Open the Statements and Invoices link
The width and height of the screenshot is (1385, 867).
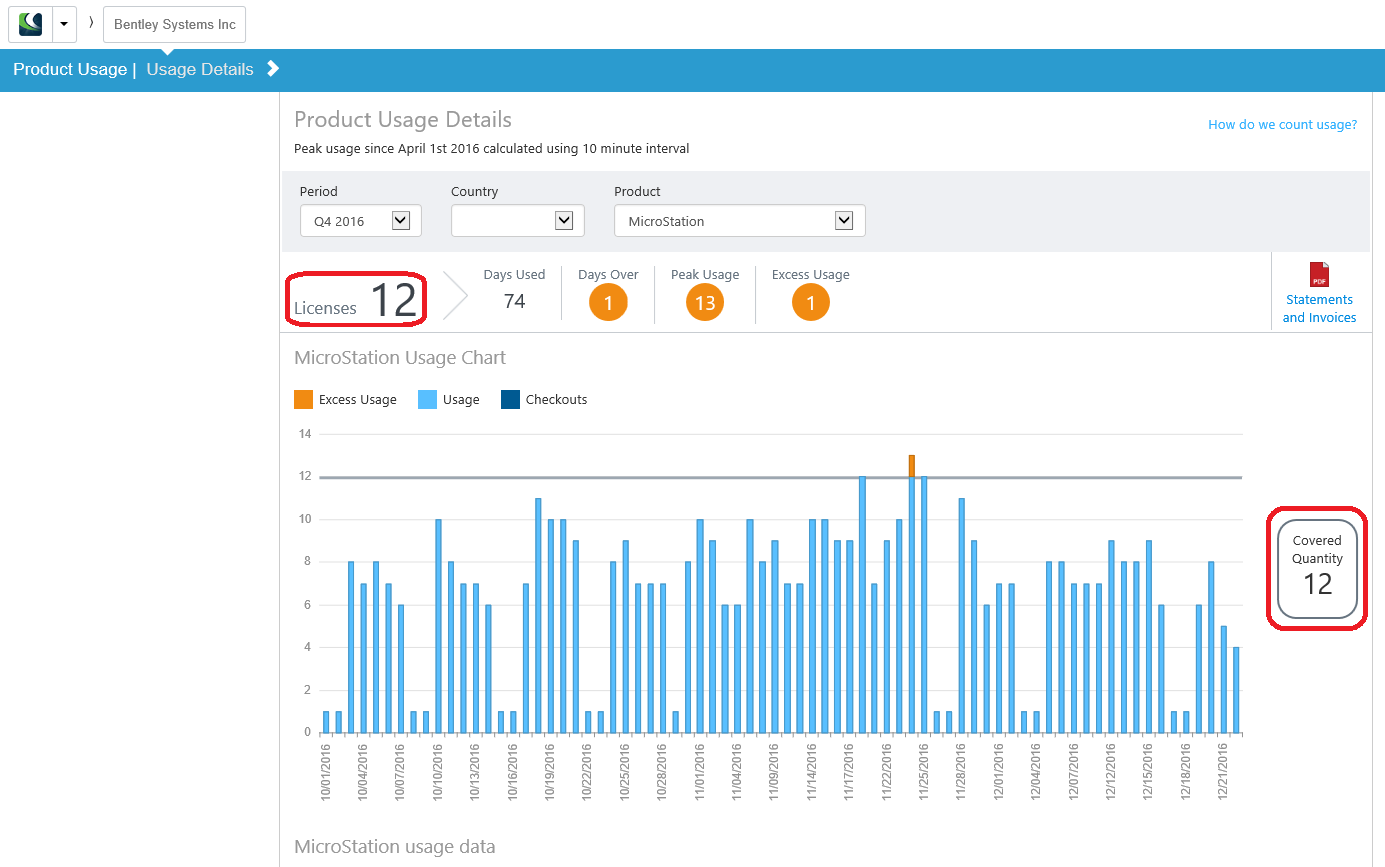click(x=1320, y=308)
